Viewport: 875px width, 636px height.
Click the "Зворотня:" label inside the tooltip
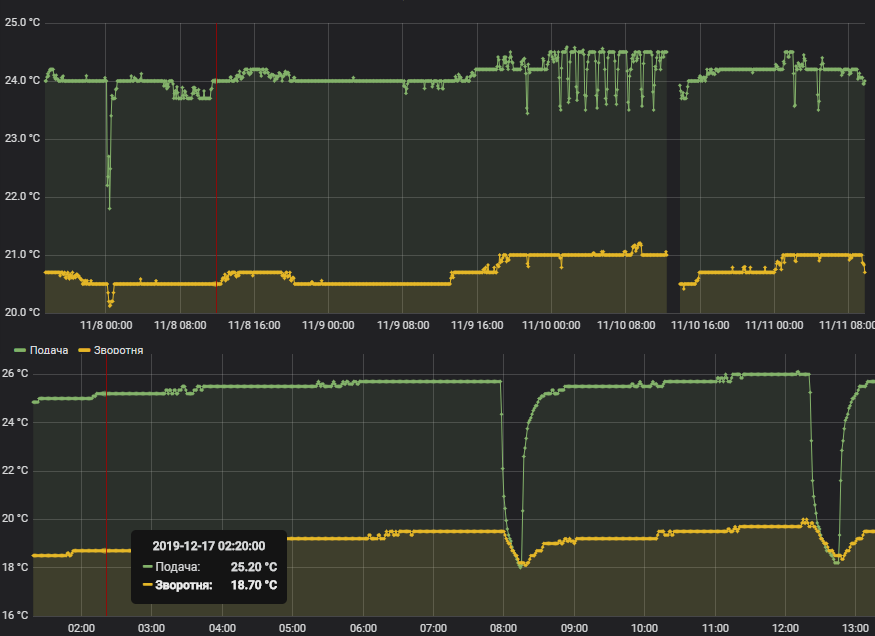(184, 586)
